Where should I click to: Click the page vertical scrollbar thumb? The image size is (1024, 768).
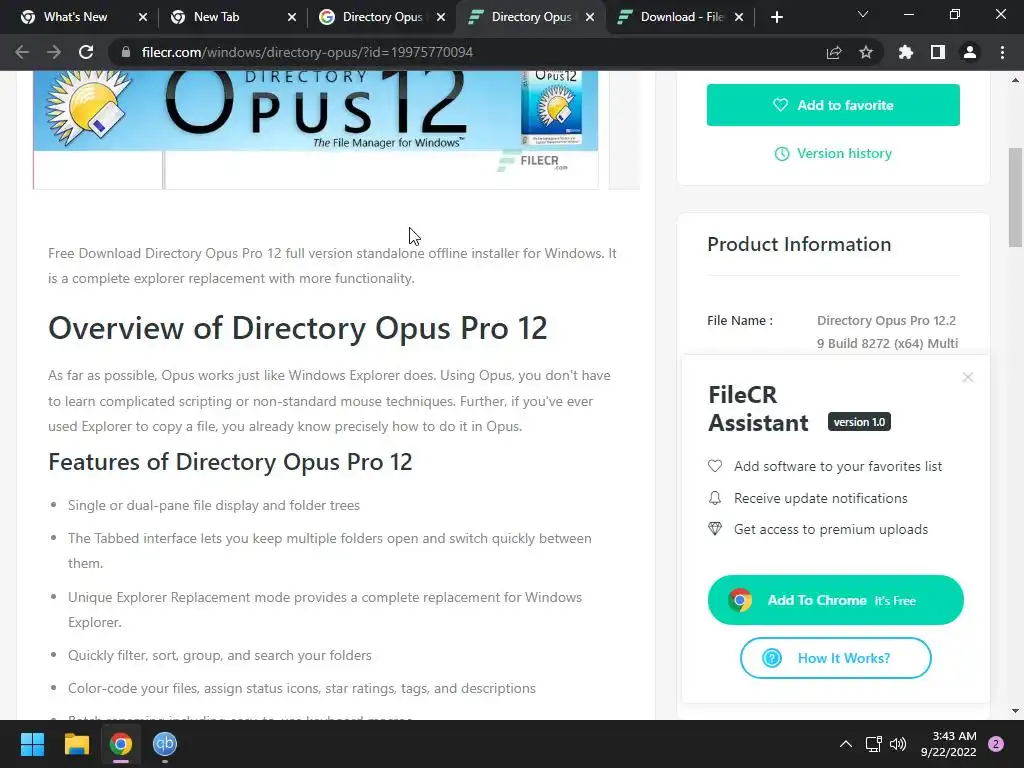pyautogui.click(x=1015, y=197)
